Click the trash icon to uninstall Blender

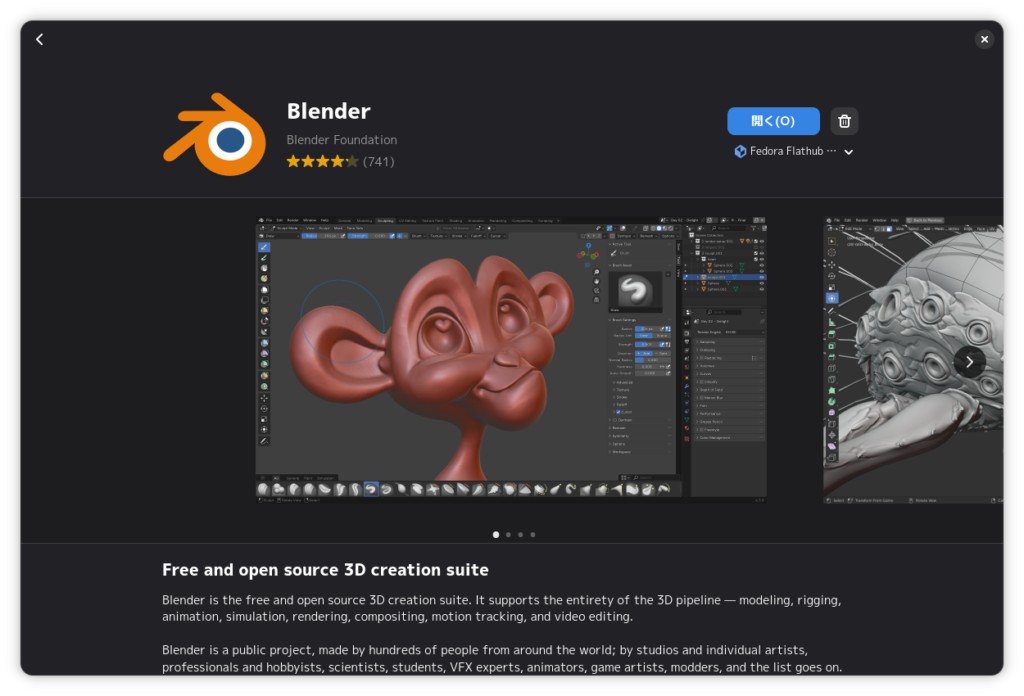pyautogui.click(x=844, y=121)
